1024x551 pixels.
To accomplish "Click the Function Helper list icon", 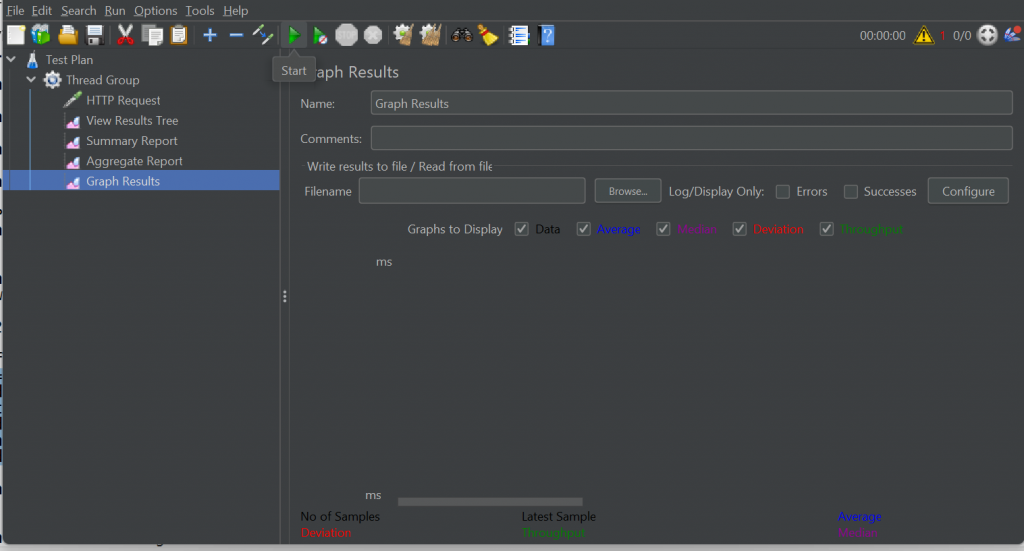I will click(518, 36).
